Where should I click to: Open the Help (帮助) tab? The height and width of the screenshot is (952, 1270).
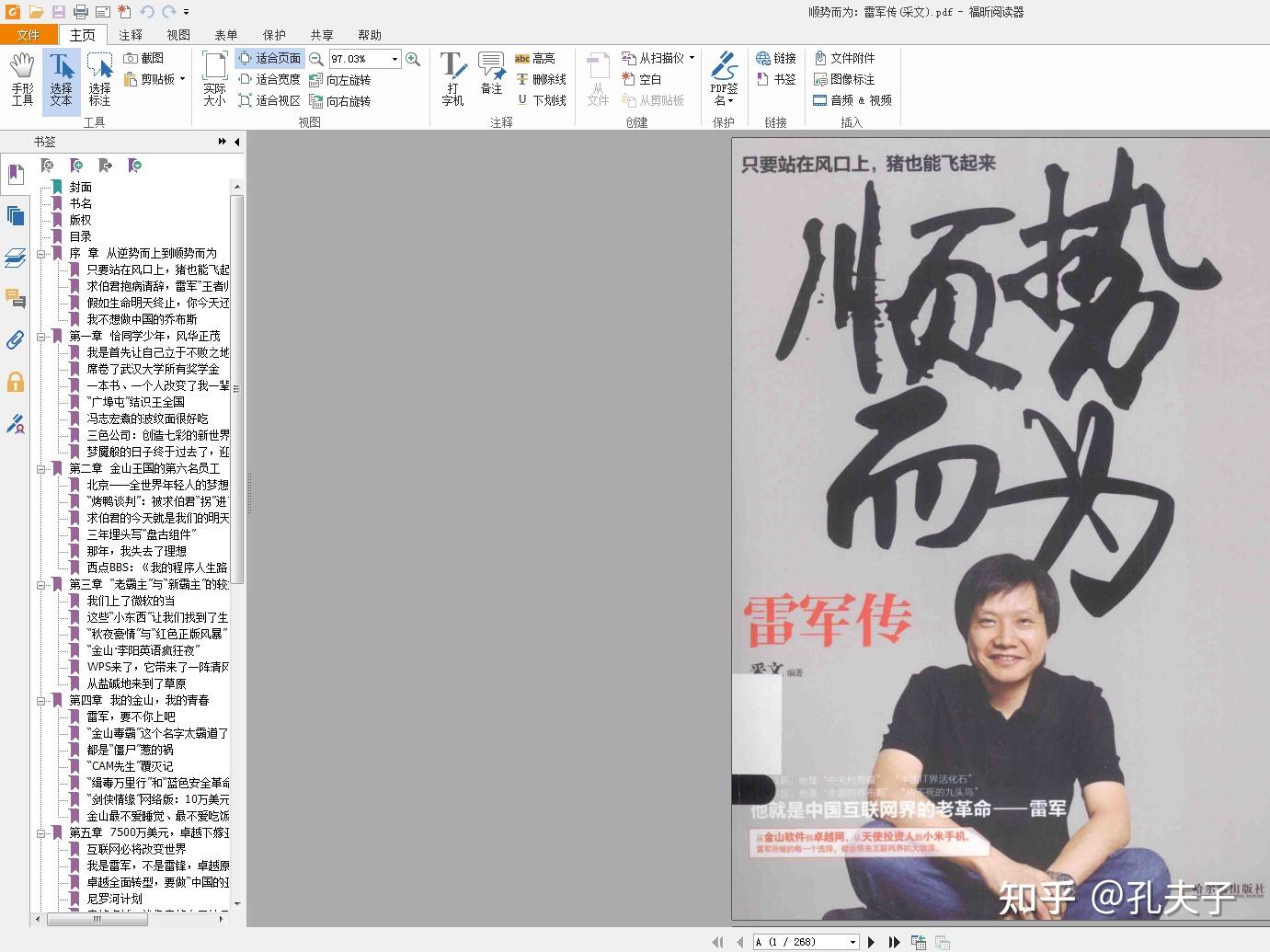pyautogui.click(x=370, y=35)
